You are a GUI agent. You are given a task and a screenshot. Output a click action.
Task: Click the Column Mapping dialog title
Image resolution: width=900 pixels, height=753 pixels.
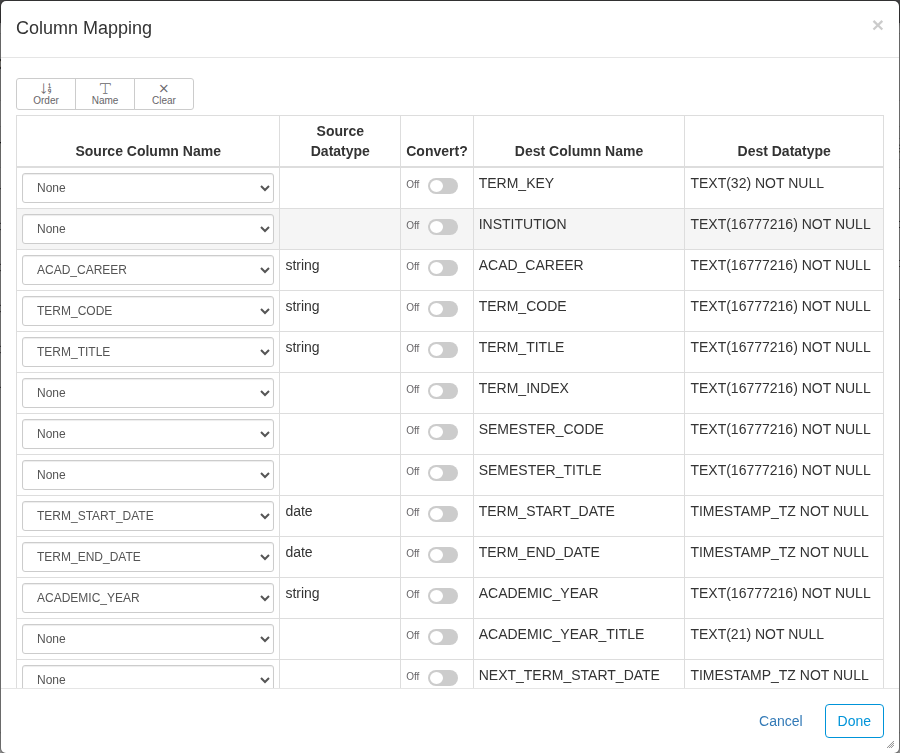point(84,28)
